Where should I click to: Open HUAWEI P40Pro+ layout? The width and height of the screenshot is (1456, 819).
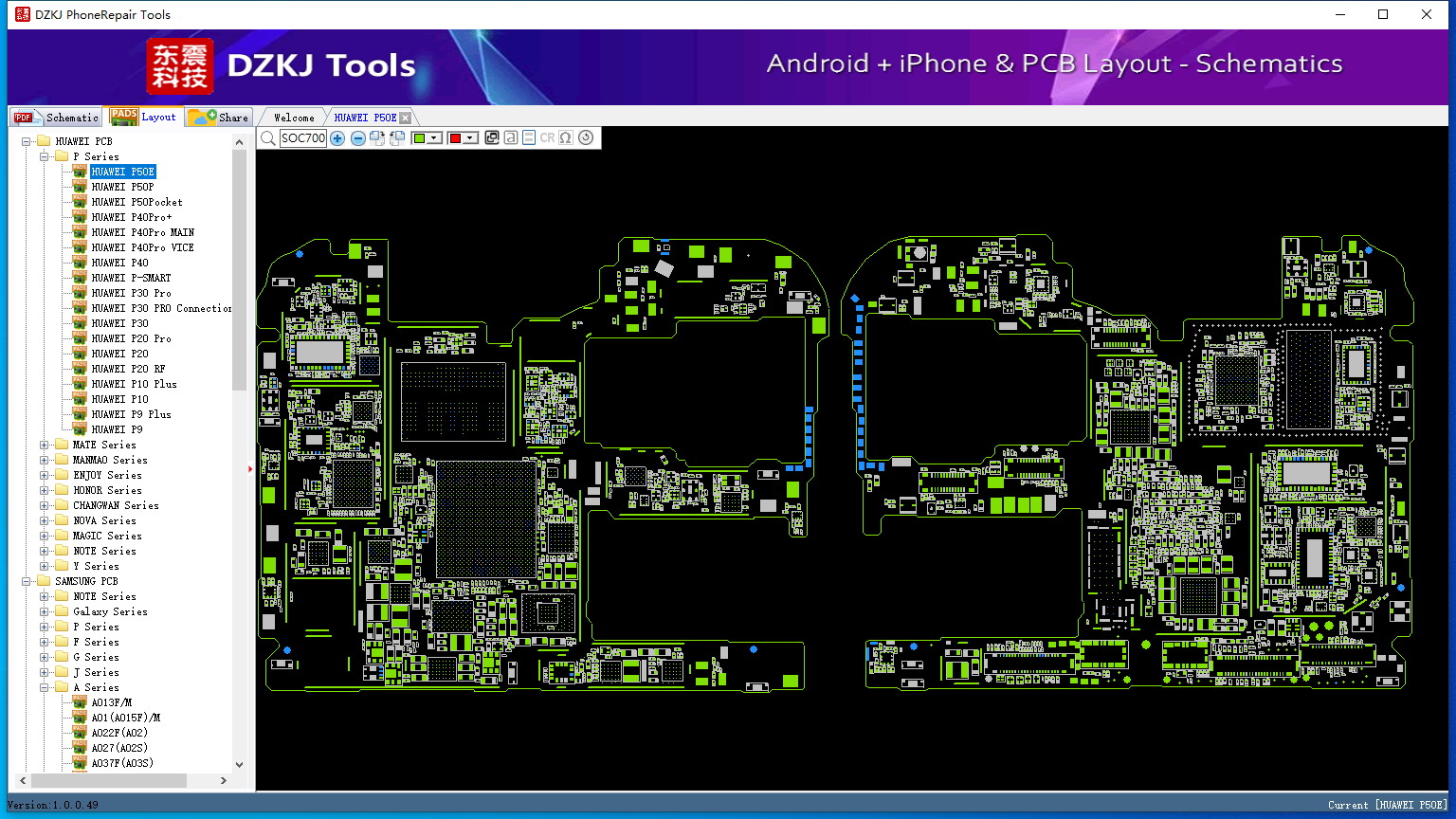(x=132, y=217)
